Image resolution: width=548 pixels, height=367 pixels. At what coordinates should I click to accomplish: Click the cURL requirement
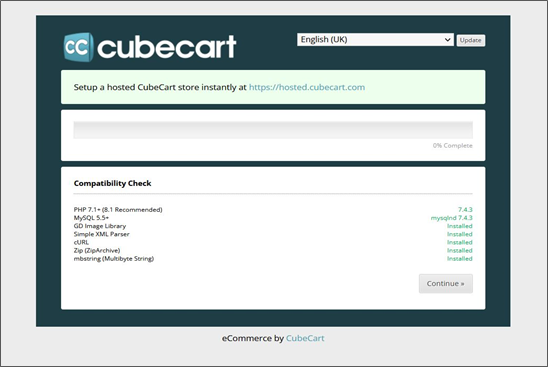coord(81,242)
